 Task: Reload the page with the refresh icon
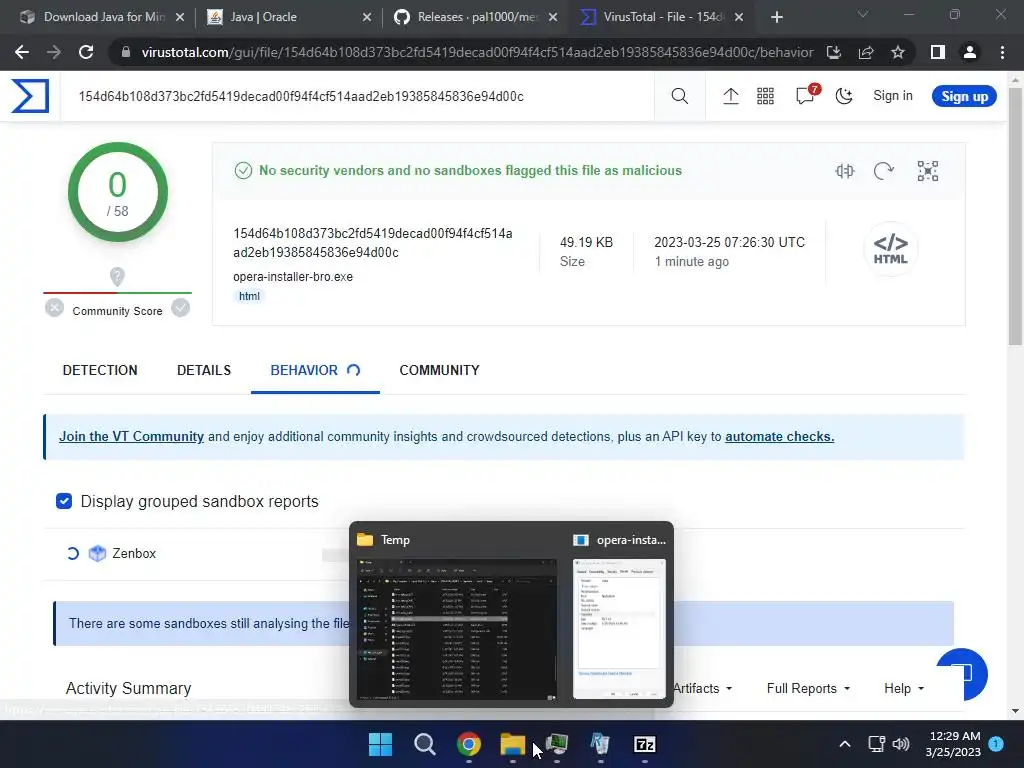(x=86, y=52)
